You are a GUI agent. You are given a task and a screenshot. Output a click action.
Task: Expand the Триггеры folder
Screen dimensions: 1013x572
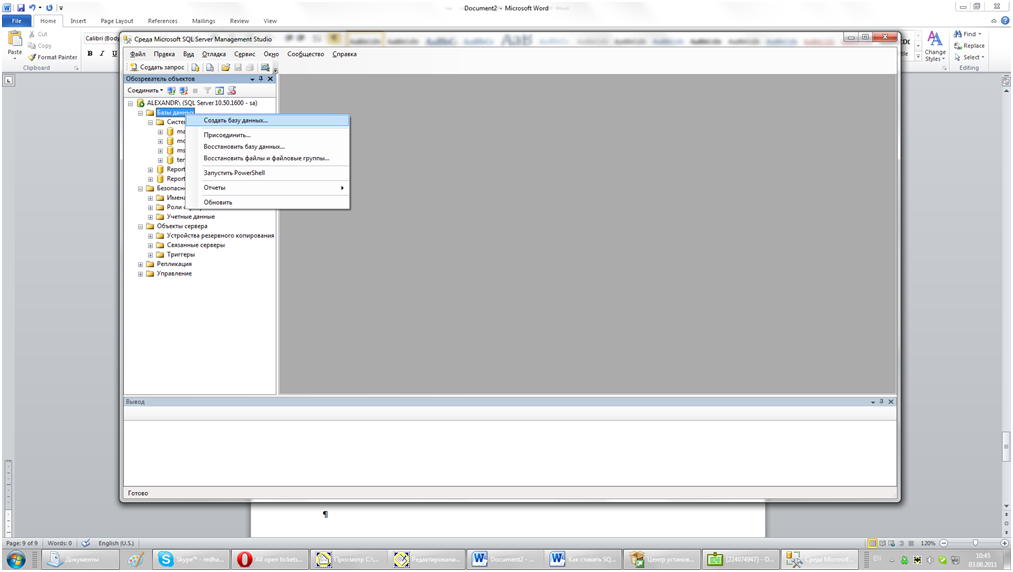pos(151,255)
